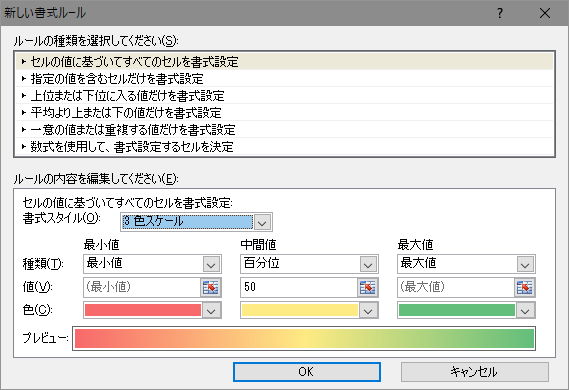Screen dimensions: 569x390
Task: Open the green color dropdown for 最大値
Action: click(x=525, y=311)
